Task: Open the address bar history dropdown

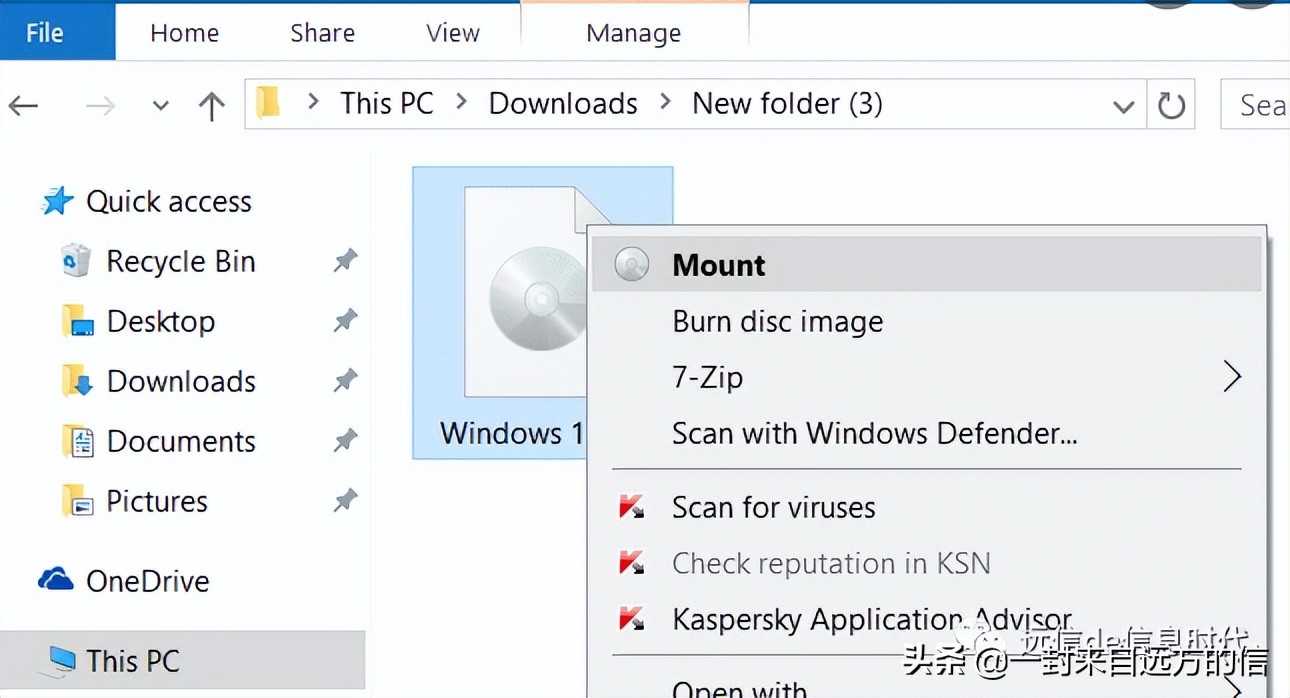Action: [x=1124, y=105]
